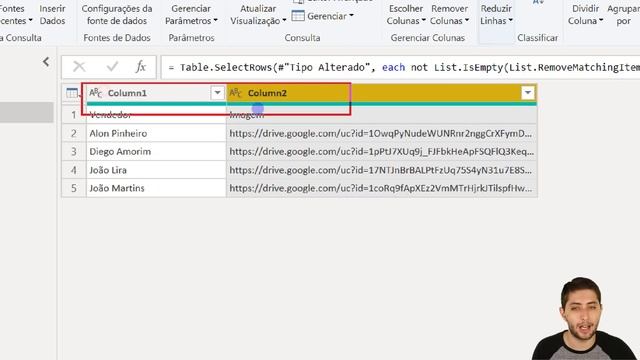
Task: Click Agrupar por button
Action: [623, 15]
